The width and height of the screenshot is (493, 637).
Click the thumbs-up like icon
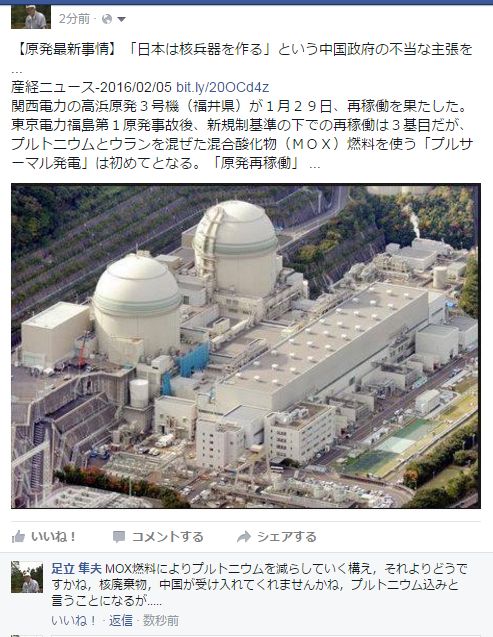(x=18, y=537)
